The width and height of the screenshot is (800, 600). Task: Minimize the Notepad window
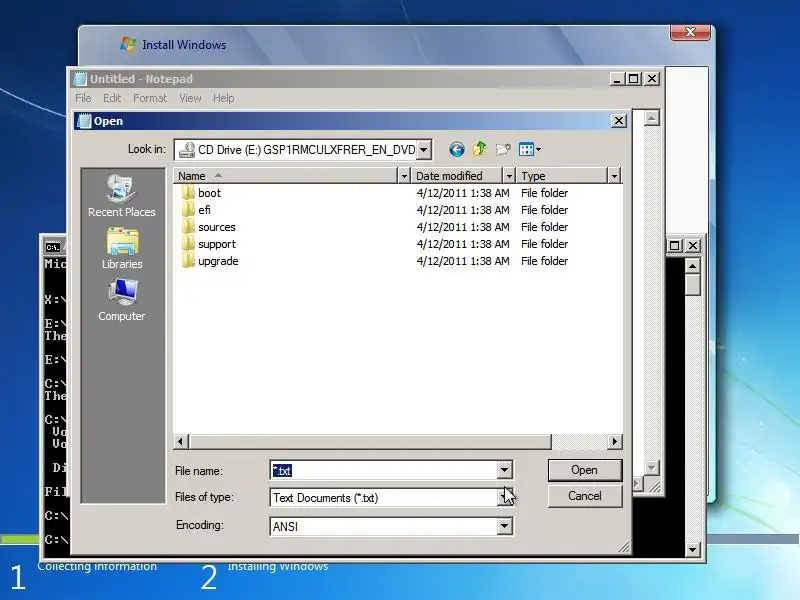pyautogui.click(x=617, y=79)
